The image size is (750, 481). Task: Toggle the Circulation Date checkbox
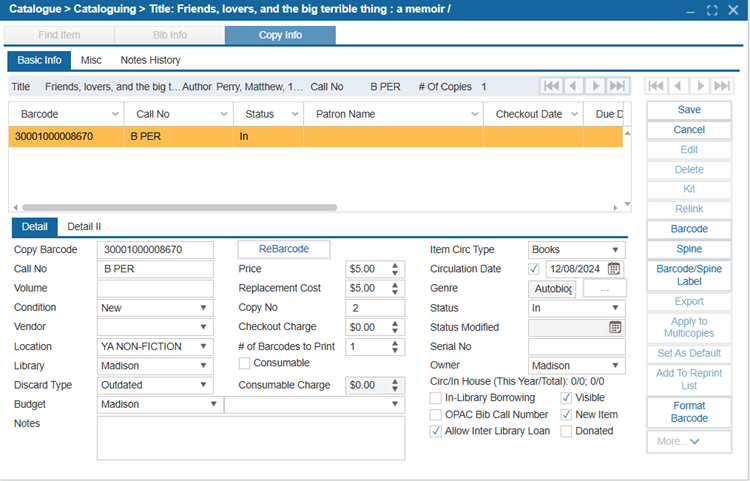click(x=534, y=269)
